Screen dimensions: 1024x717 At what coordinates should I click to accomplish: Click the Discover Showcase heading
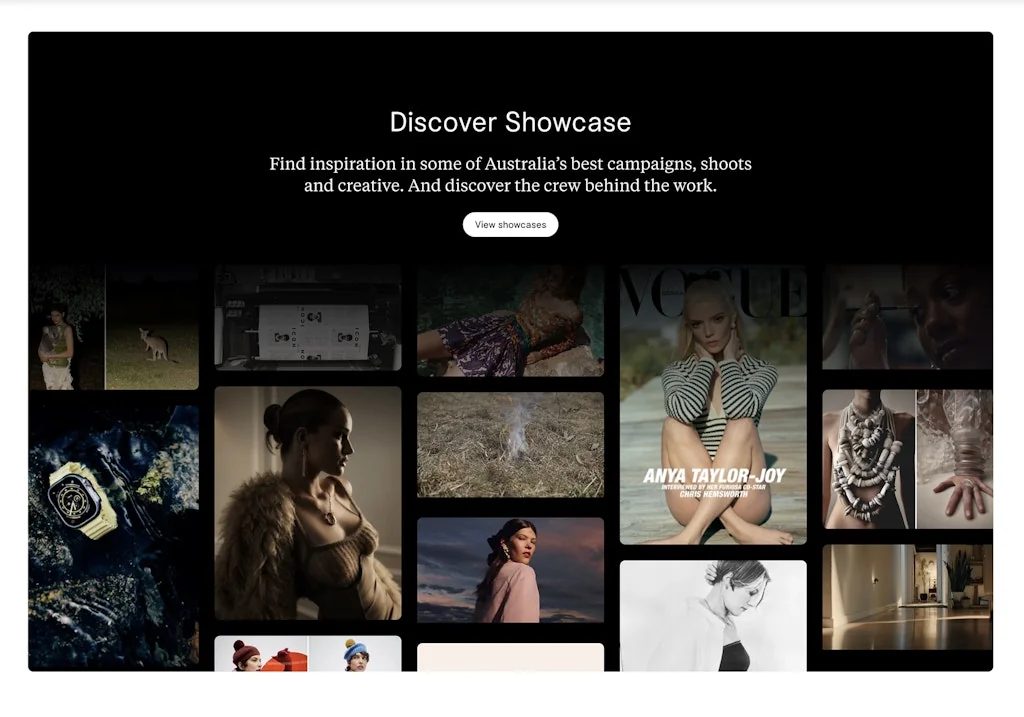tap(509, 122)
